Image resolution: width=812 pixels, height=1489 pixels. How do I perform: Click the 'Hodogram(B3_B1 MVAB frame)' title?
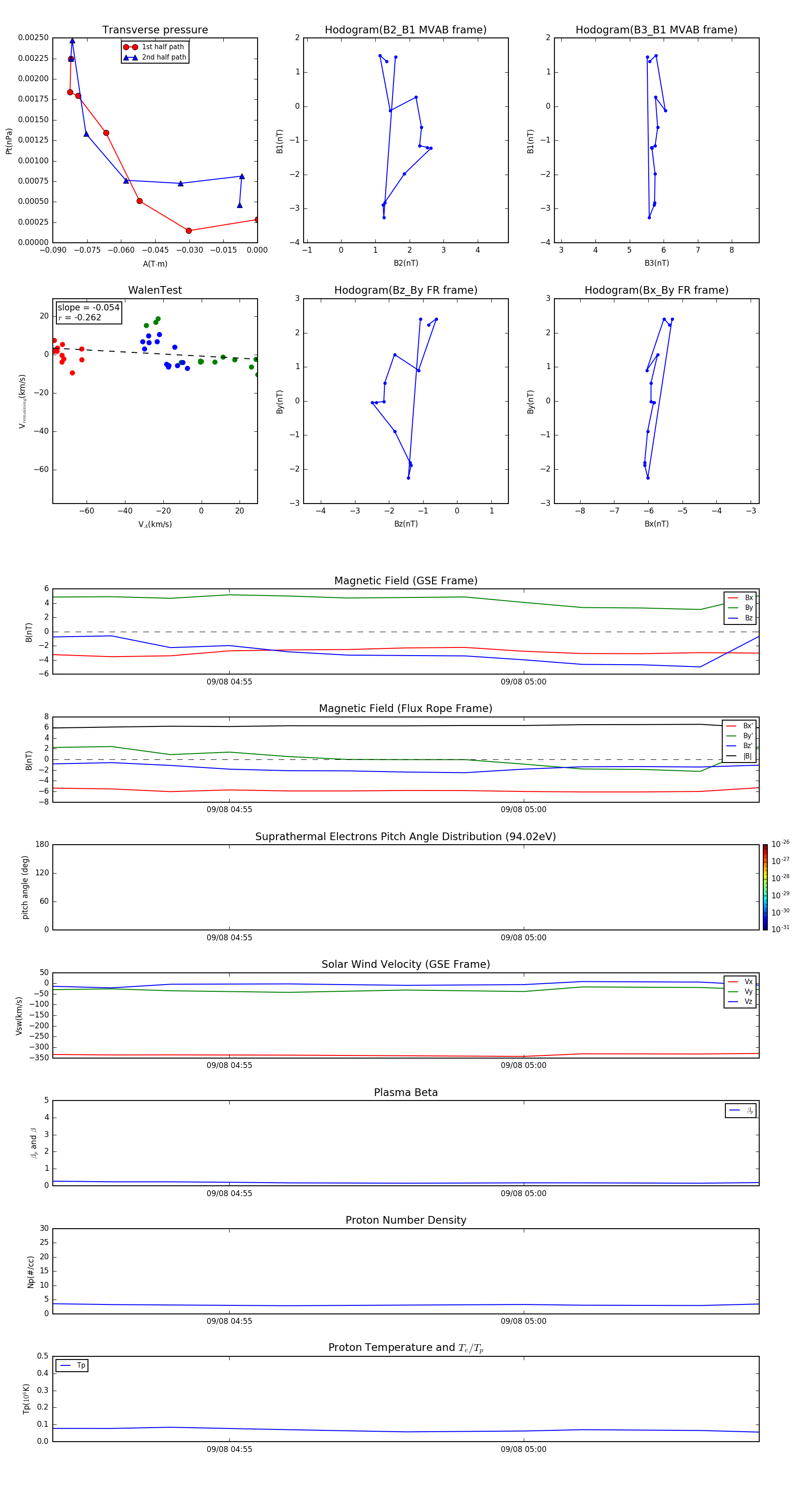(x=656, y=29)
